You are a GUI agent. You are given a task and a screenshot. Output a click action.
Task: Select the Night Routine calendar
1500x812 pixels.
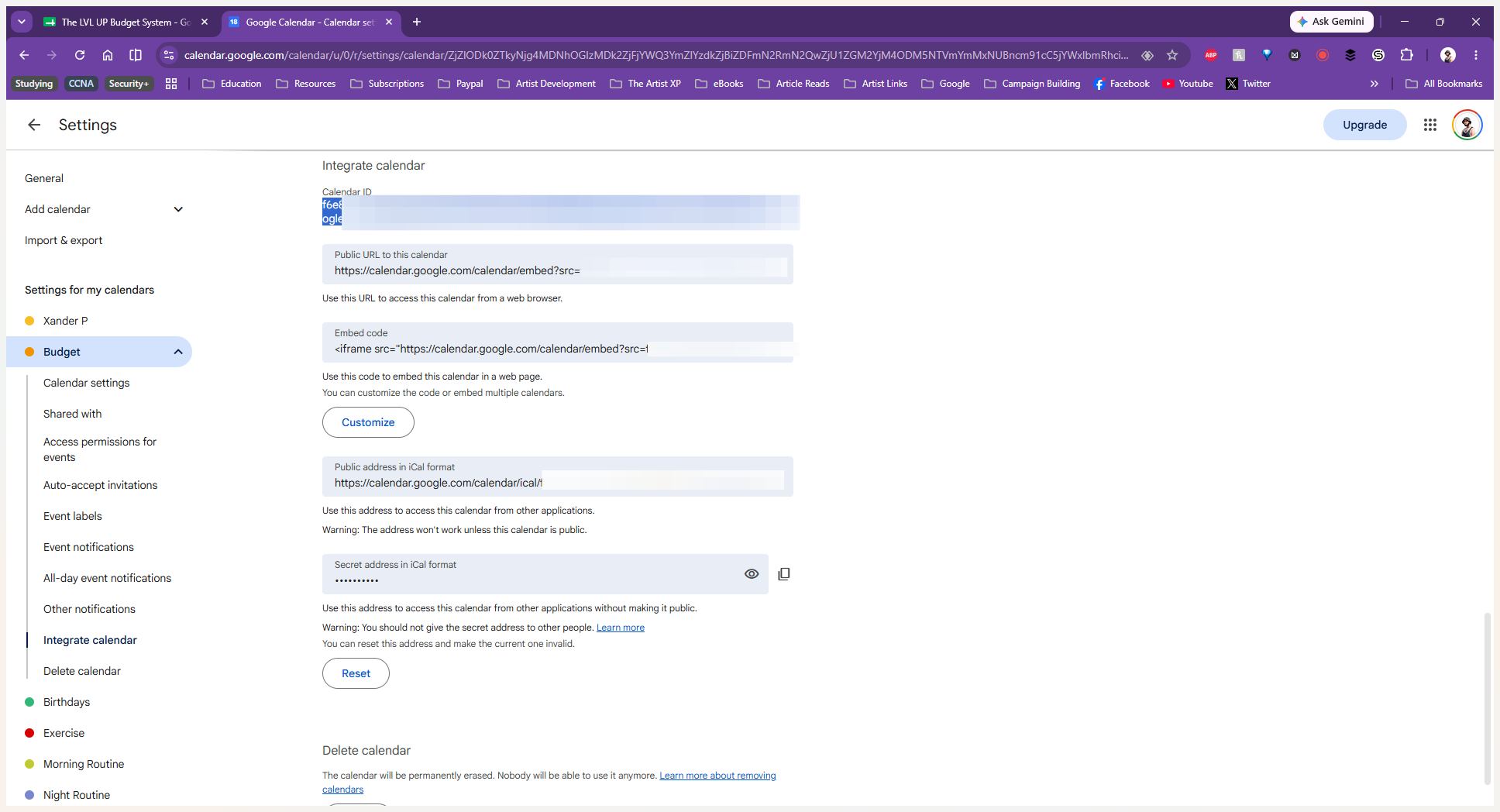(77, 795)
